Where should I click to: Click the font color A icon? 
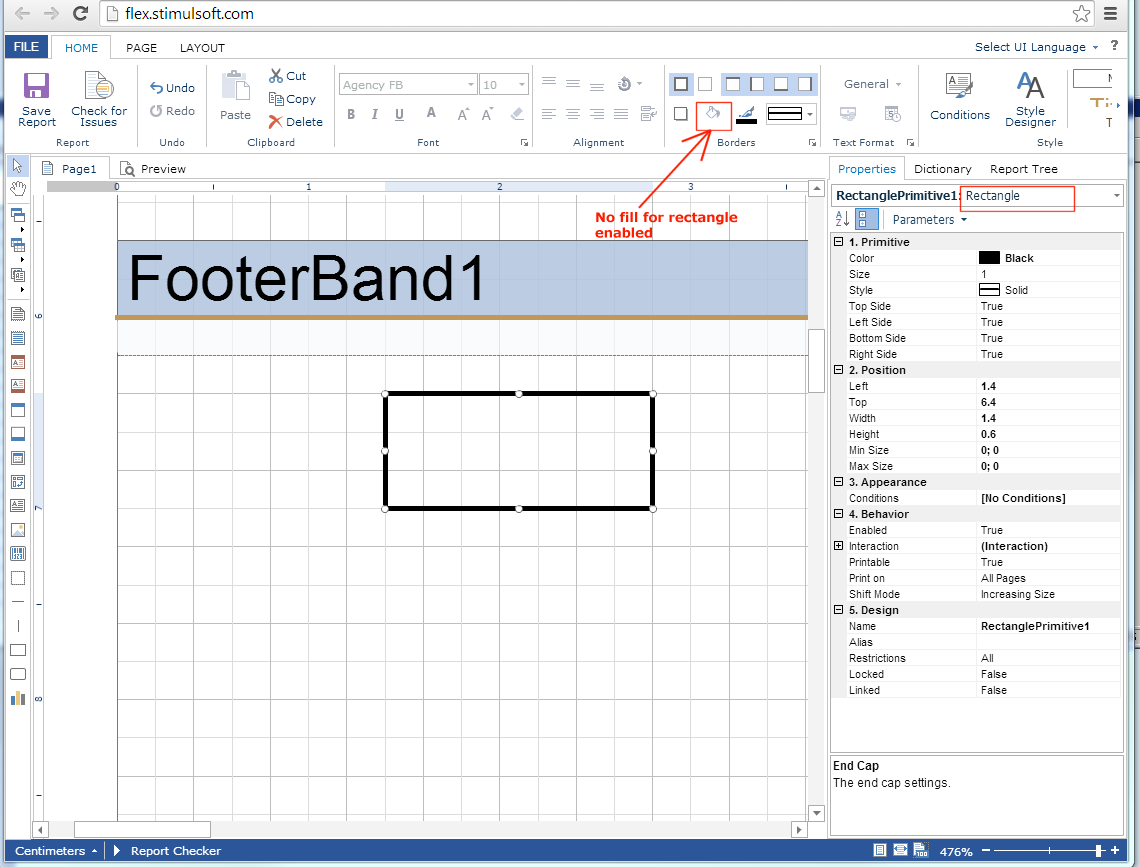pos(431,113)
